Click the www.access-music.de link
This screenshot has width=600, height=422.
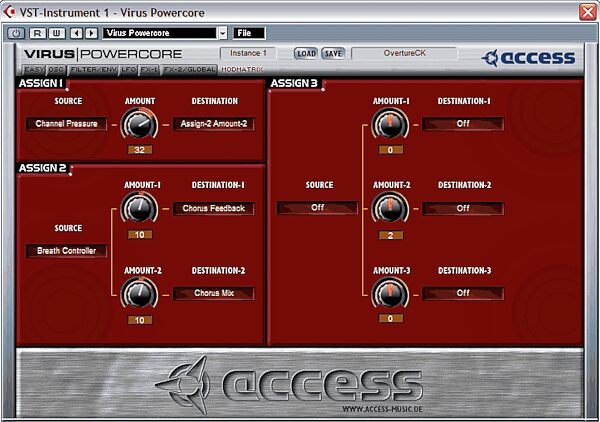click(382, 409)
